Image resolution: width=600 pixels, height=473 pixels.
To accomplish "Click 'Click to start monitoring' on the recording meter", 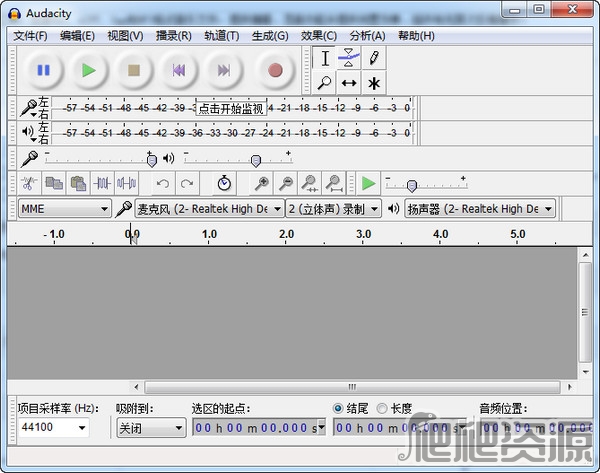I will point(231,109).
